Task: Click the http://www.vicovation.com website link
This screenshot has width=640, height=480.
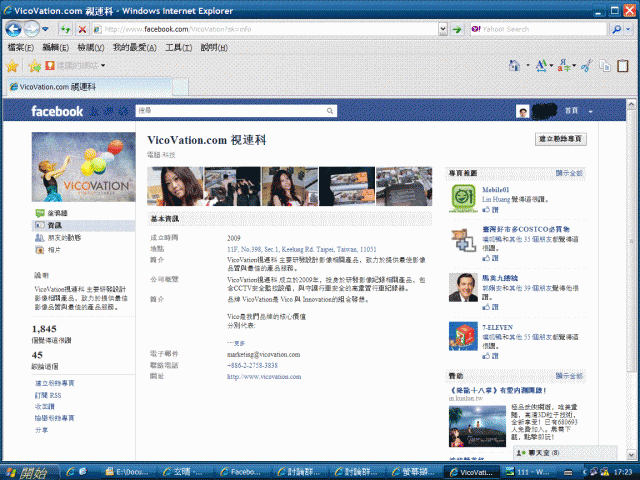Action: tap(264, 376)
